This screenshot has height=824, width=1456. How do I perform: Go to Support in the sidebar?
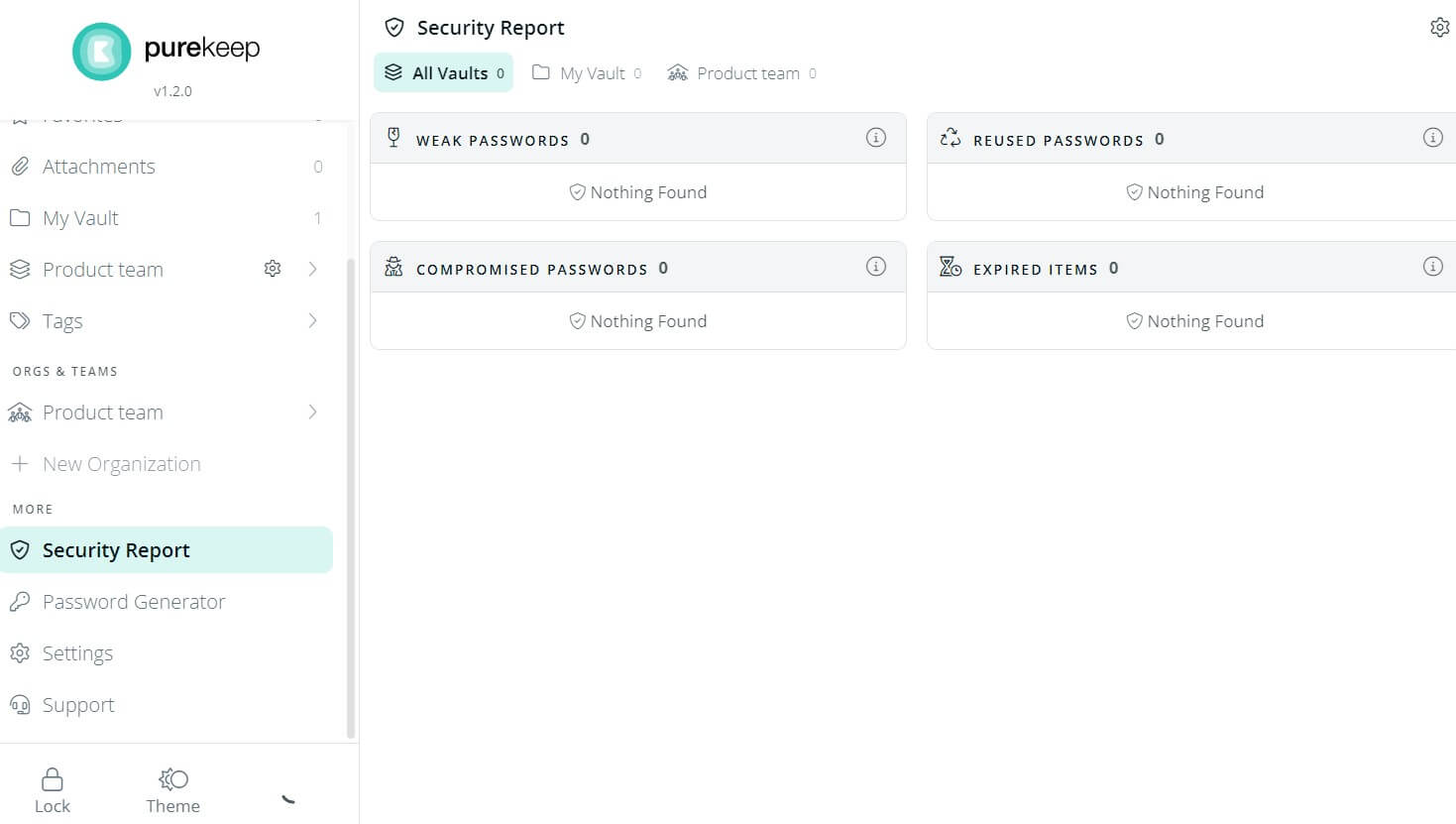click(78, 705)
